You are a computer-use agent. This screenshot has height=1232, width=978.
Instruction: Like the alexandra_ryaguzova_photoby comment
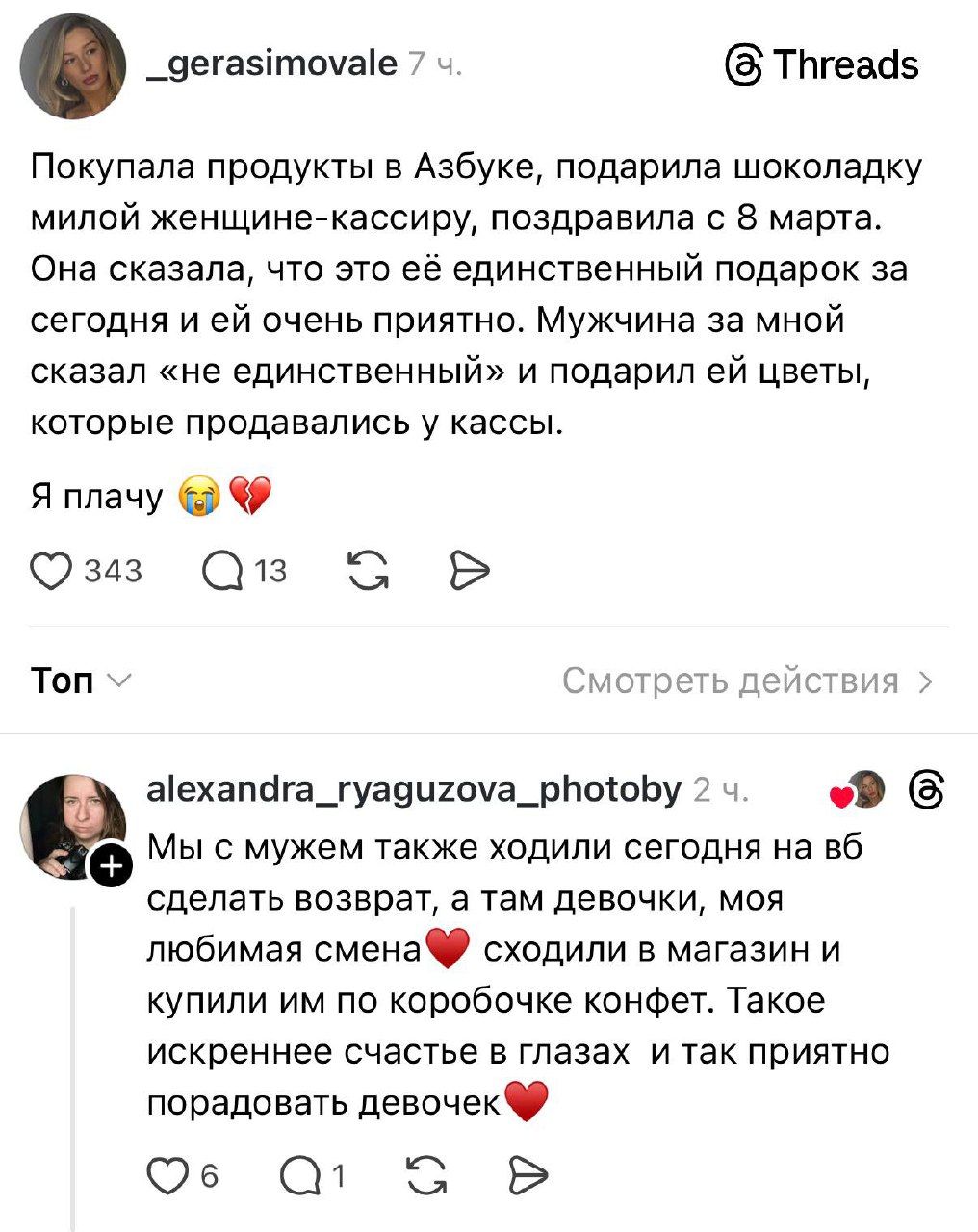(167, 1175)
